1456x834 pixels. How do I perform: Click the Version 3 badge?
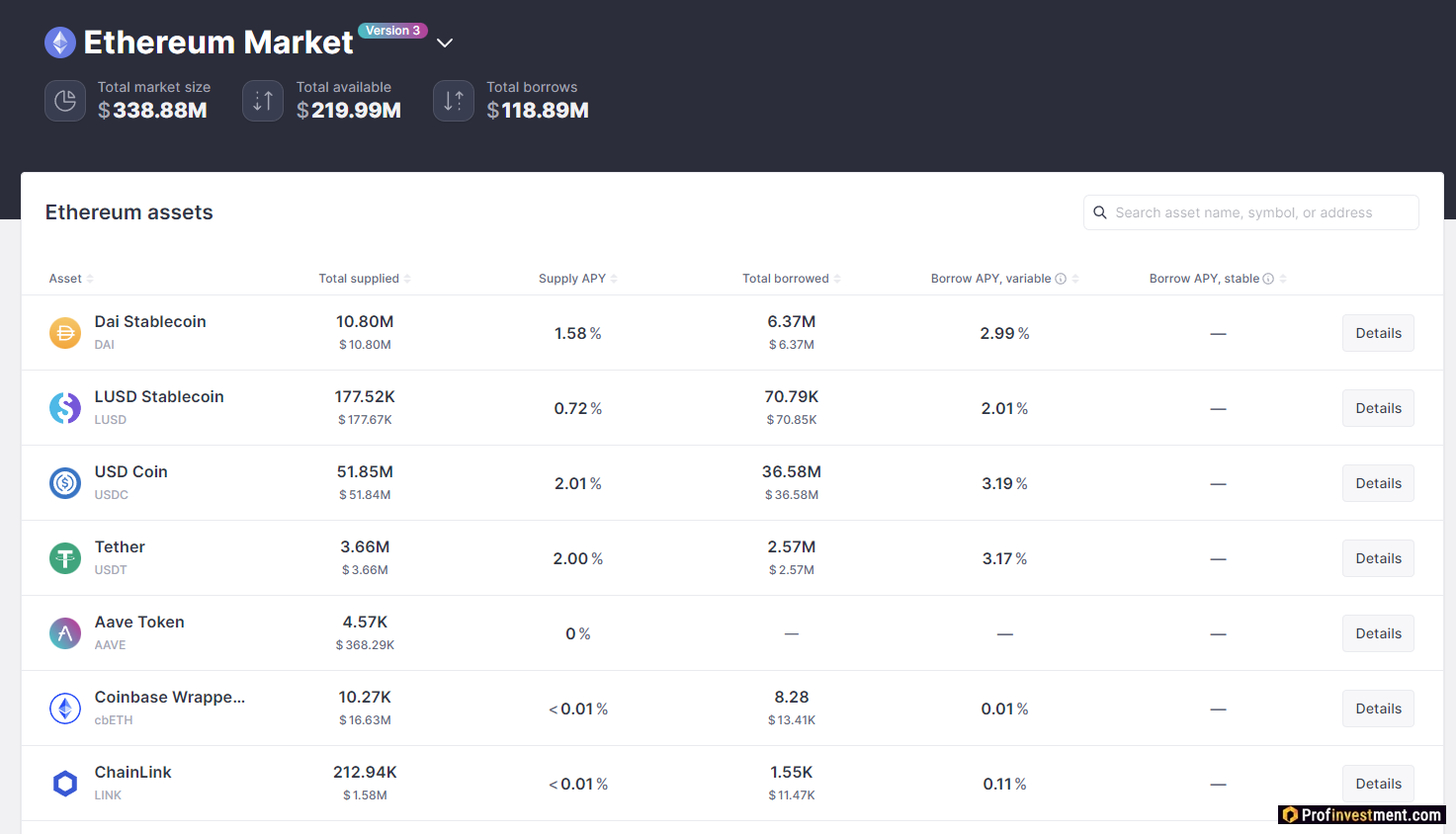click(x=392, y=31)
